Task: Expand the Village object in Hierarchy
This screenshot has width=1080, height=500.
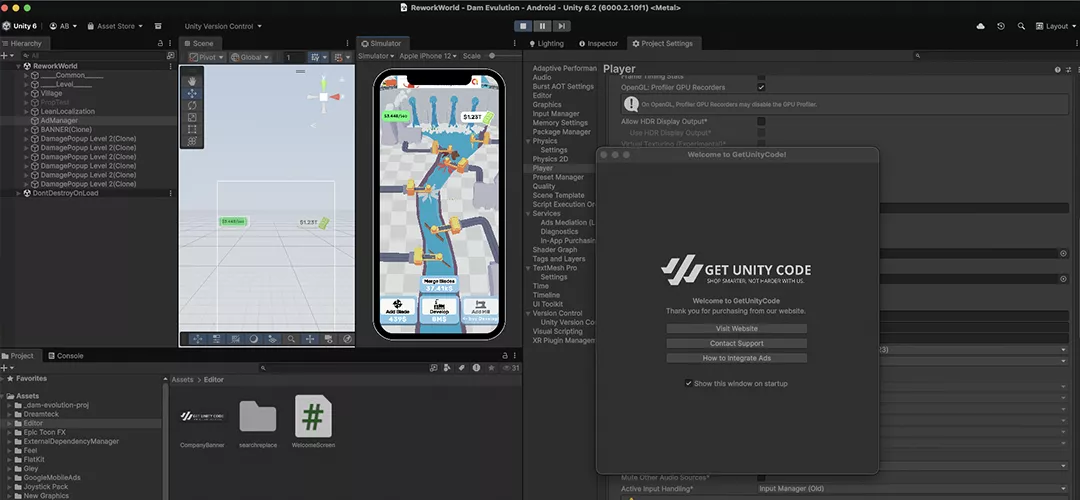Action: tap(27, 93)
